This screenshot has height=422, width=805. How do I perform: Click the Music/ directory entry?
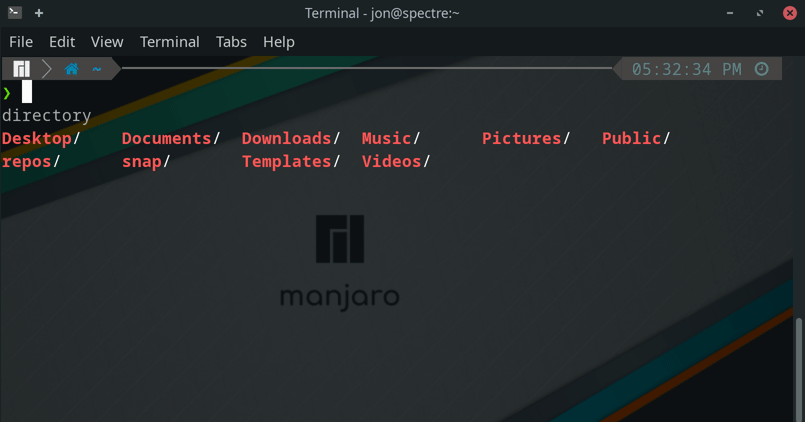click(x=391, y=139)
